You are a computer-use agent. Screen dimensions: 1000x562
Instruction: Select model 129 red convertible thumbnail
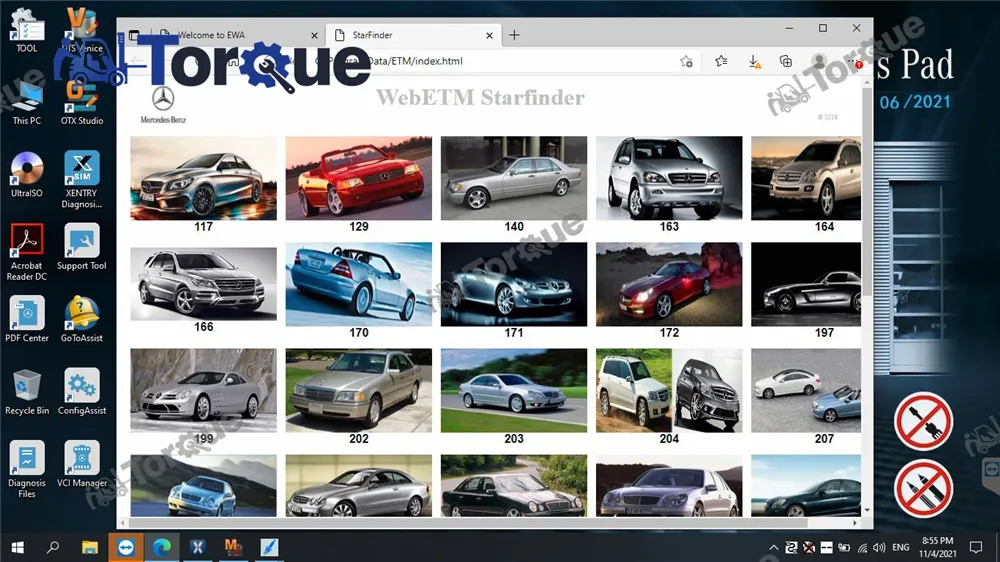(358, 178)
